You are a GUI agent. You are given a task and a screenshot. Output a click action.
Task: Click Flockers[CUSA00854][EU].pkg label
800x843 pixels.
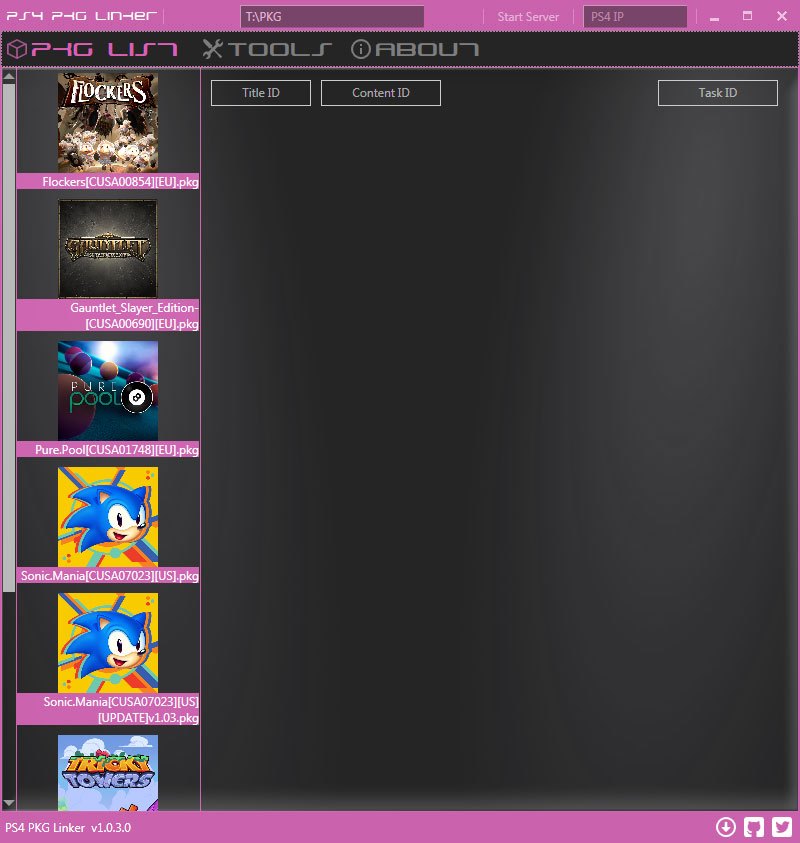pyautogui.click(x=108, y=182)
